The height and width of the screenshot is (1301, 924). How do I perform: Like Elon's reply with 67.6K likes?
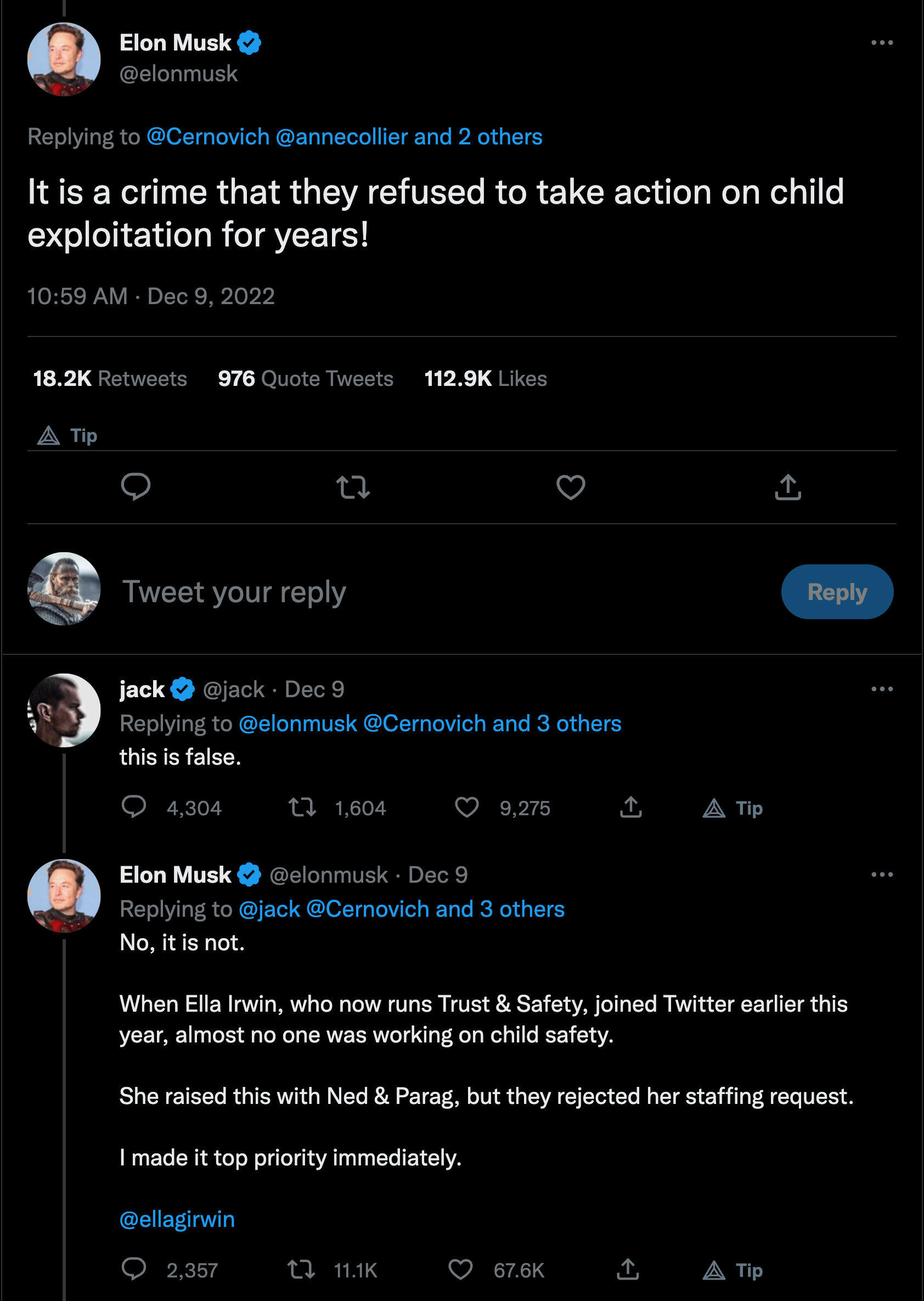click(x=460, y=1270)
